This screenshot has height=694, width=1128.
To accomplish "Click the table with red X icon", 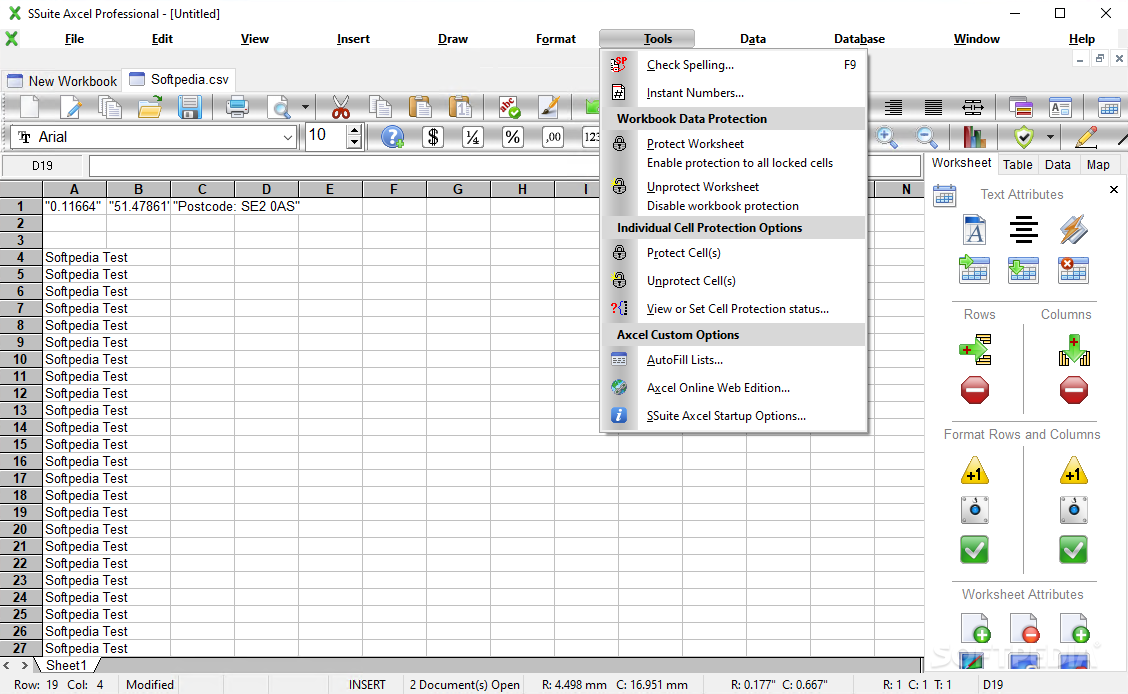I will 1073,270.
